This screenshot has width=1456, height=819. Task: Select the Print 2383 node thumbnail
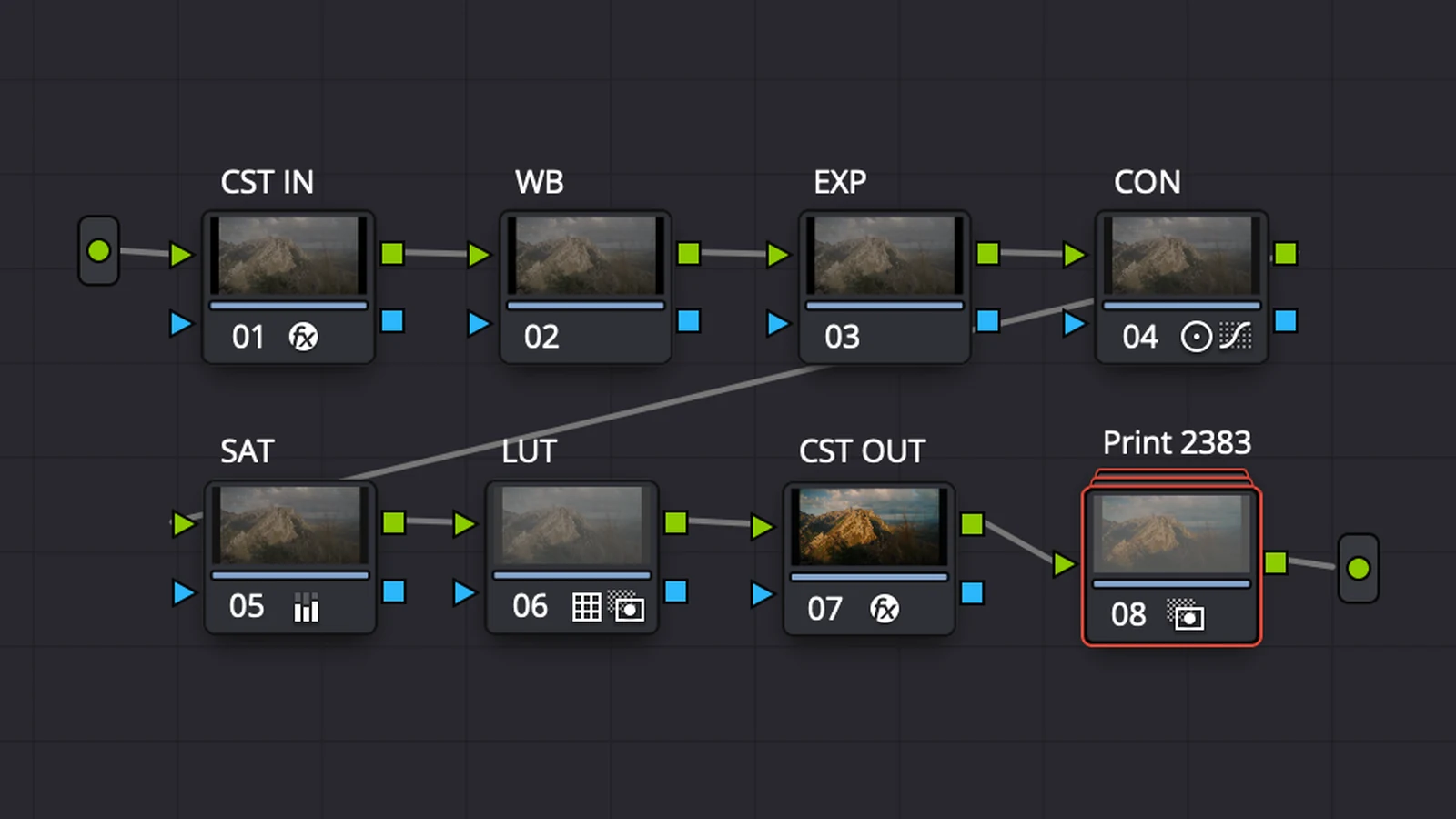[x=1172, y=534]
